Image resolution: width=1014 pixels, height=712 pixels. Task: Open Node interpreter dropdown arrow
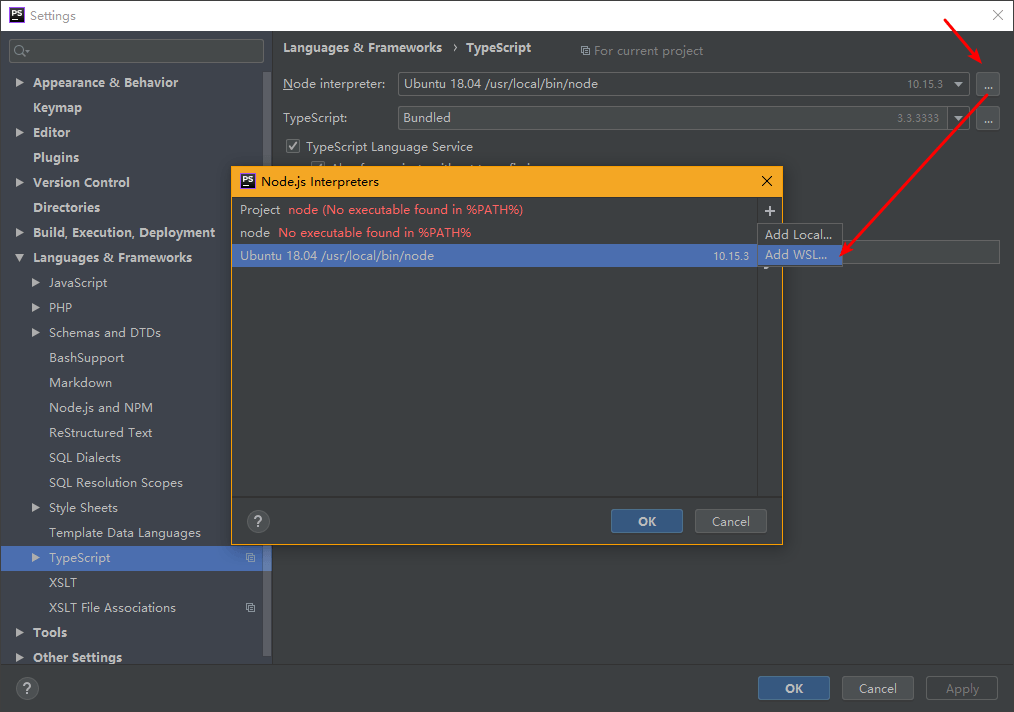click(958, 84)
